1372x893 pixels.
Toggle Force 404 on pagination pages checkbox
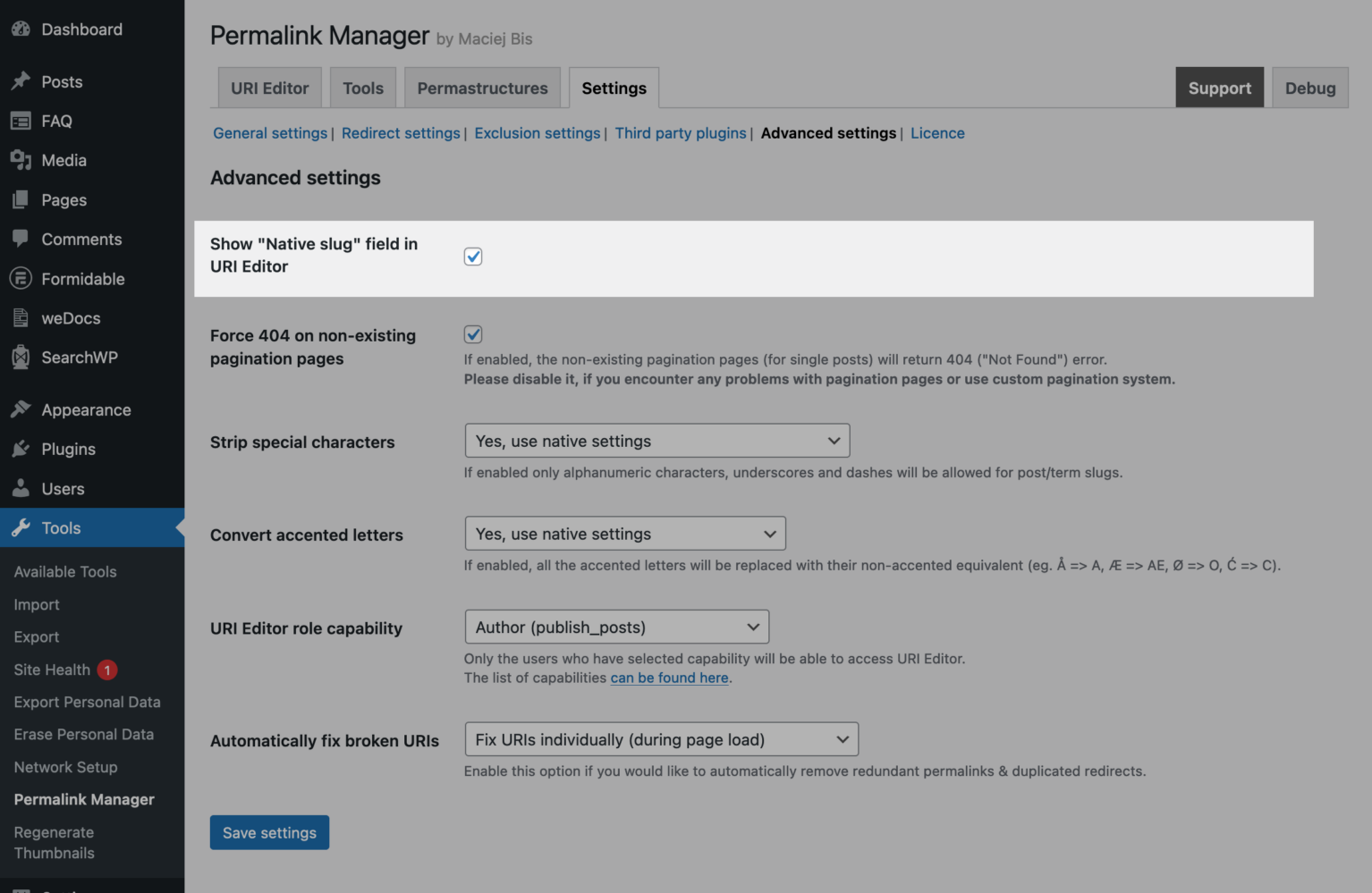pyautogui.click(x=473, y=334)
